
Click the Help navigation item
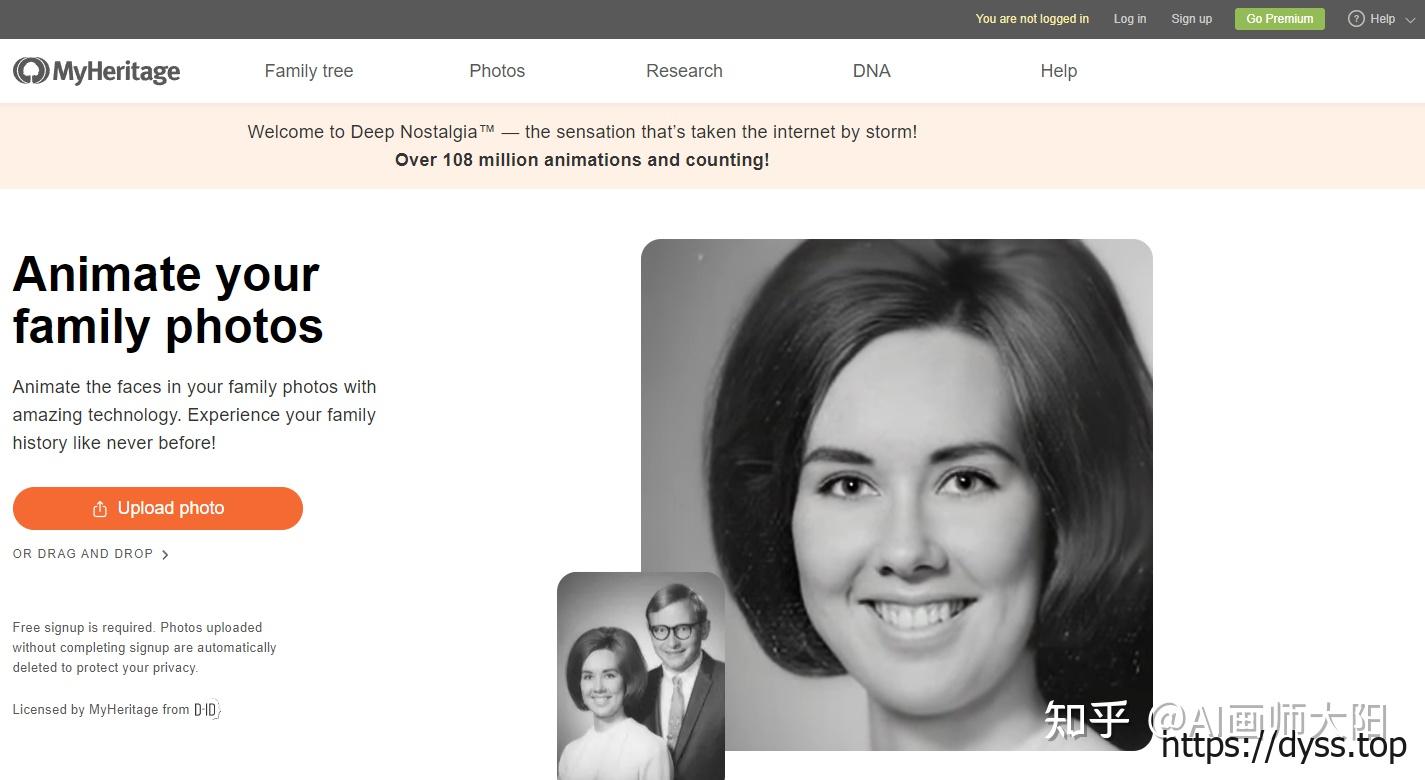tap(1058, 71)
